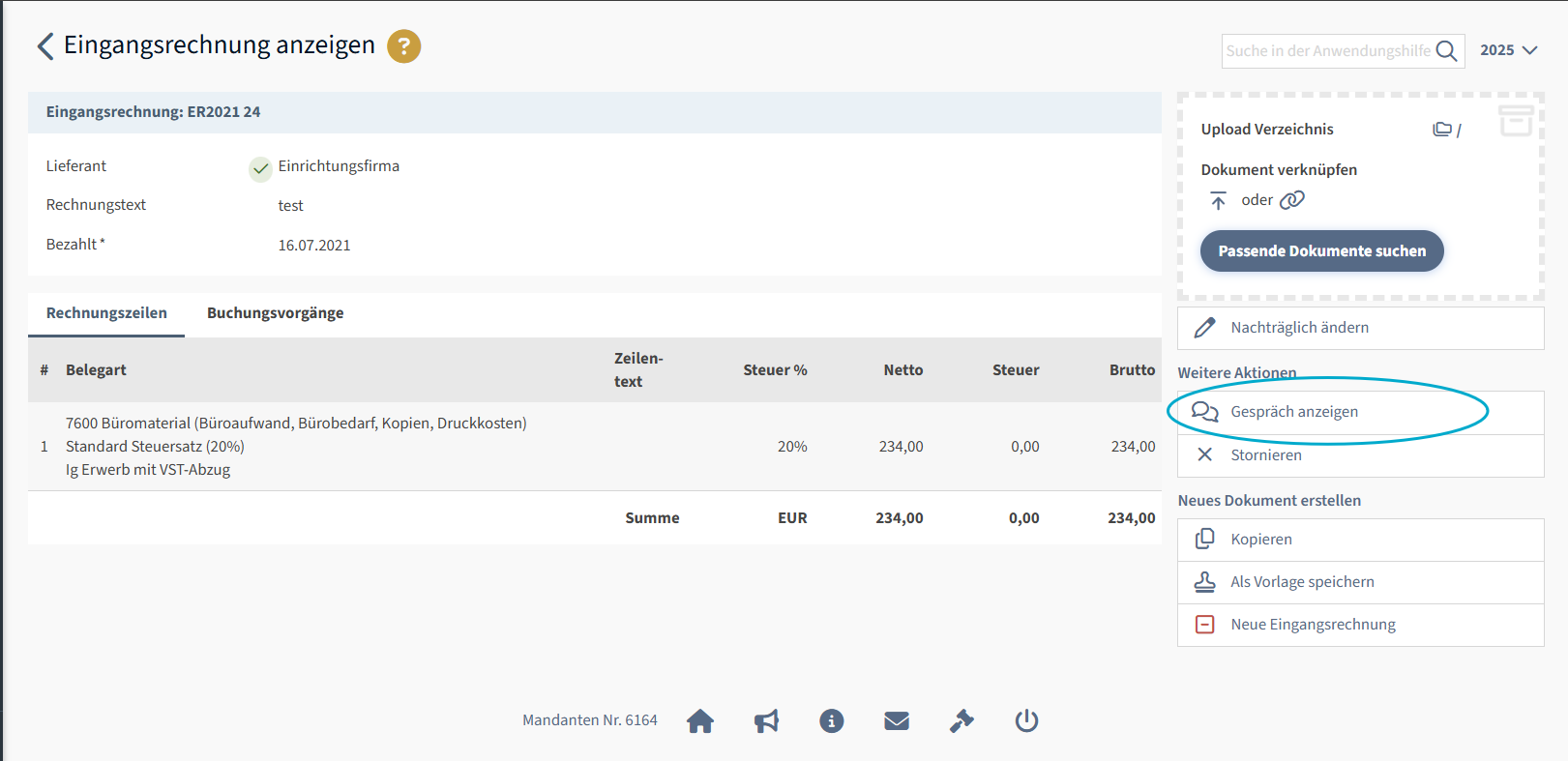1568x761 pixels.
Task: Open Gespräch anzeigen
Action: [x=1294, y=412]
